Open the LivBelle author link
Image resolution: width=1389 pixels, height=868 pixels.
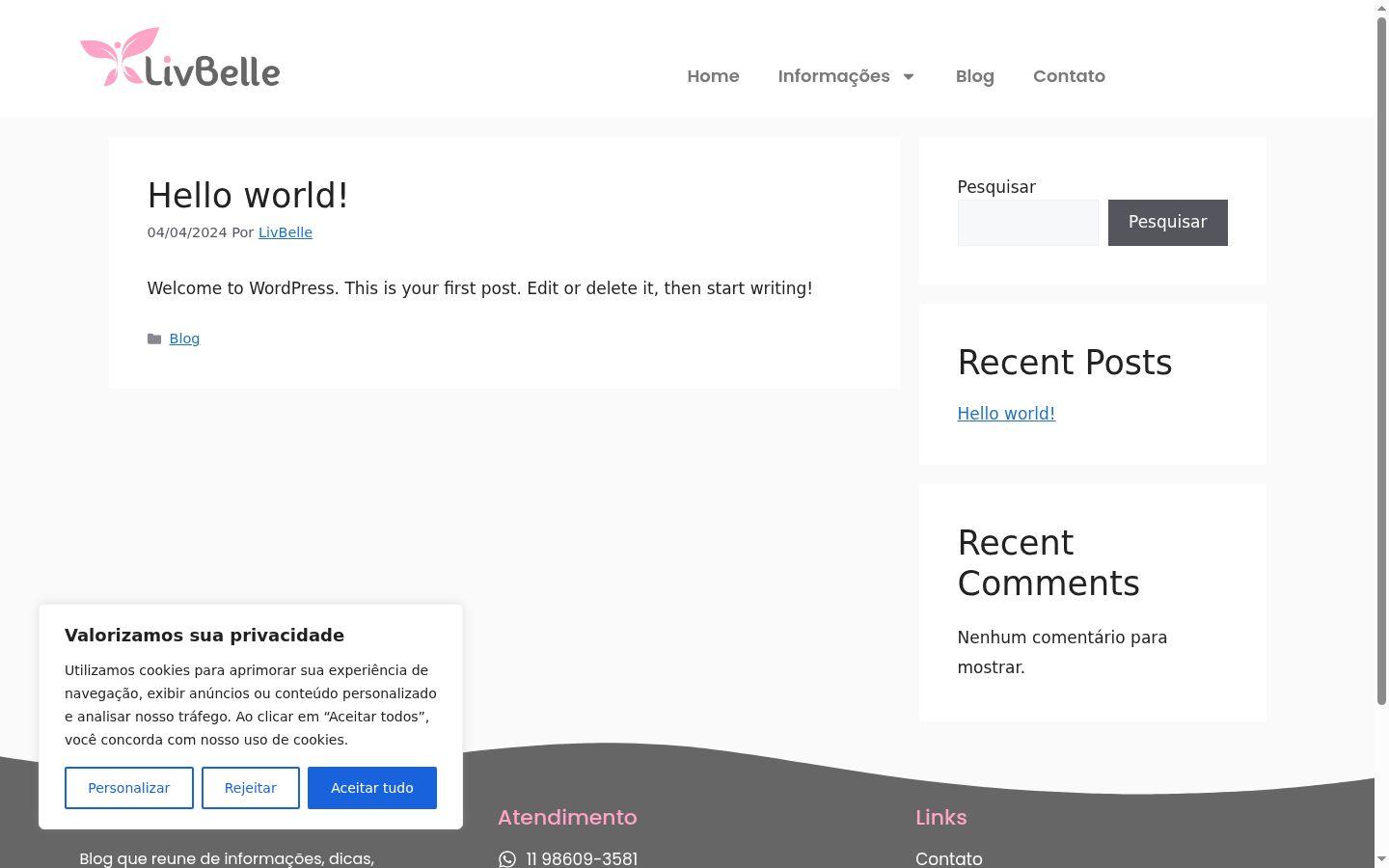coord(286,232)
